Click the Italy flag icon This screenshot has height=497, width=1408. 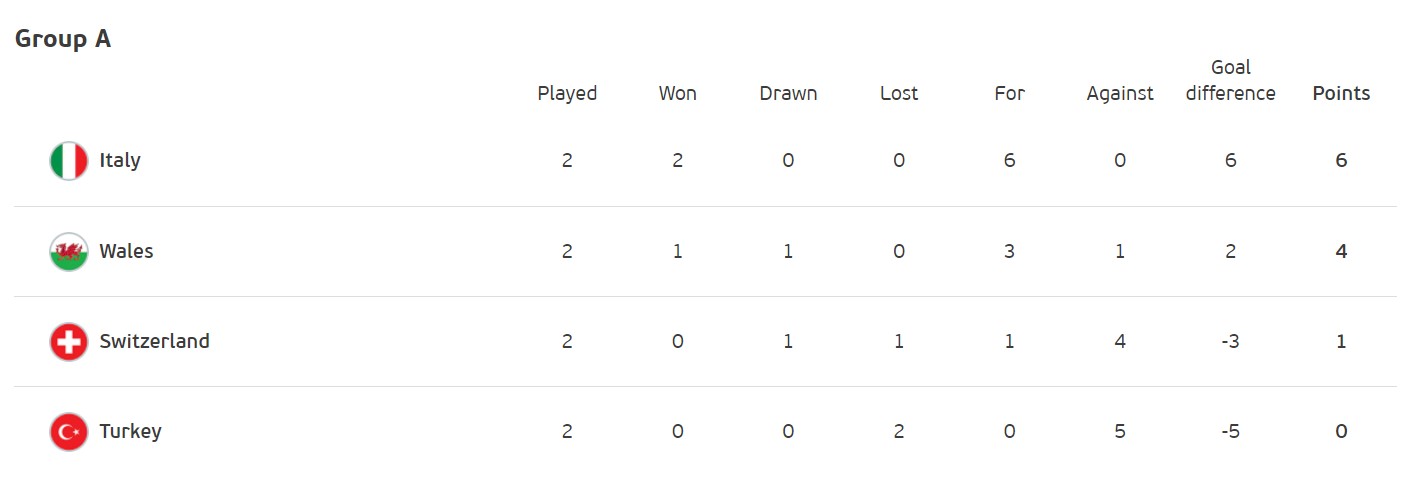(x=69, y=161)
